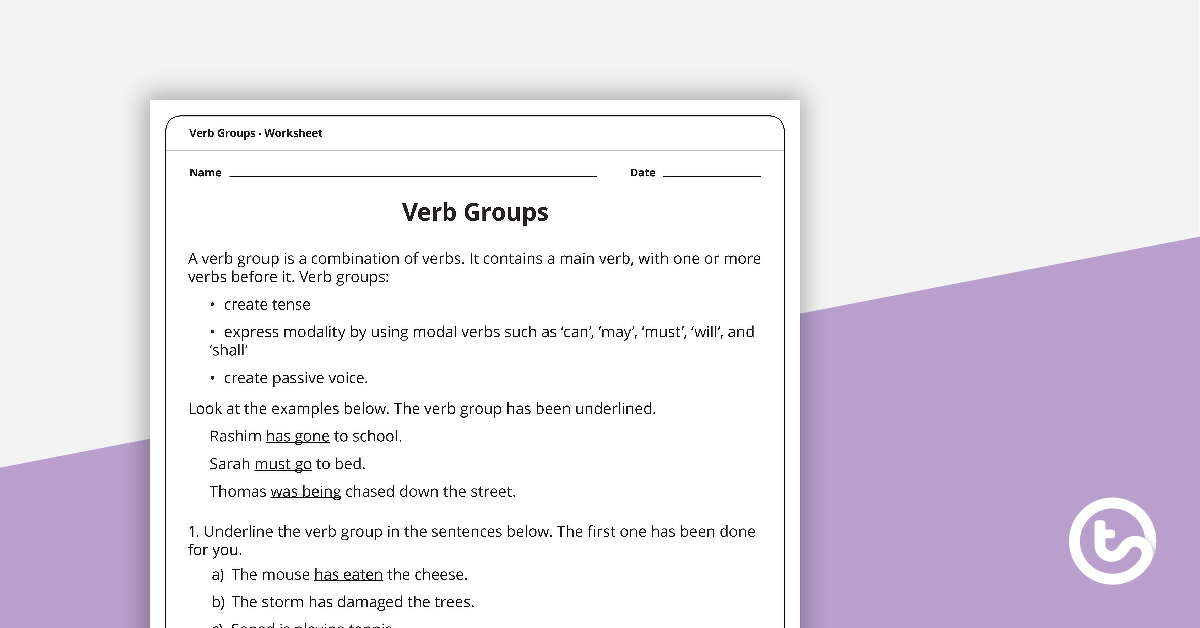Click the underlined words 'has eaten'
This screenshot has height=628, width=1200.
pyautogui.click(x=348, y=574)
